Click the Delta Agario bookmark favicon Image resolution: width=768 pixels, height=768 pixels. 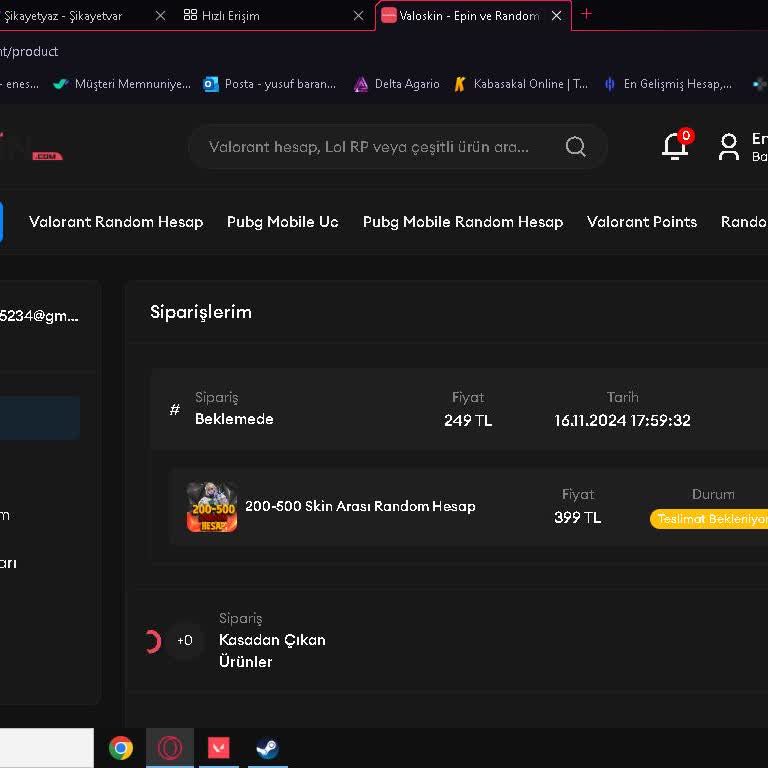[x=360, y=84]
